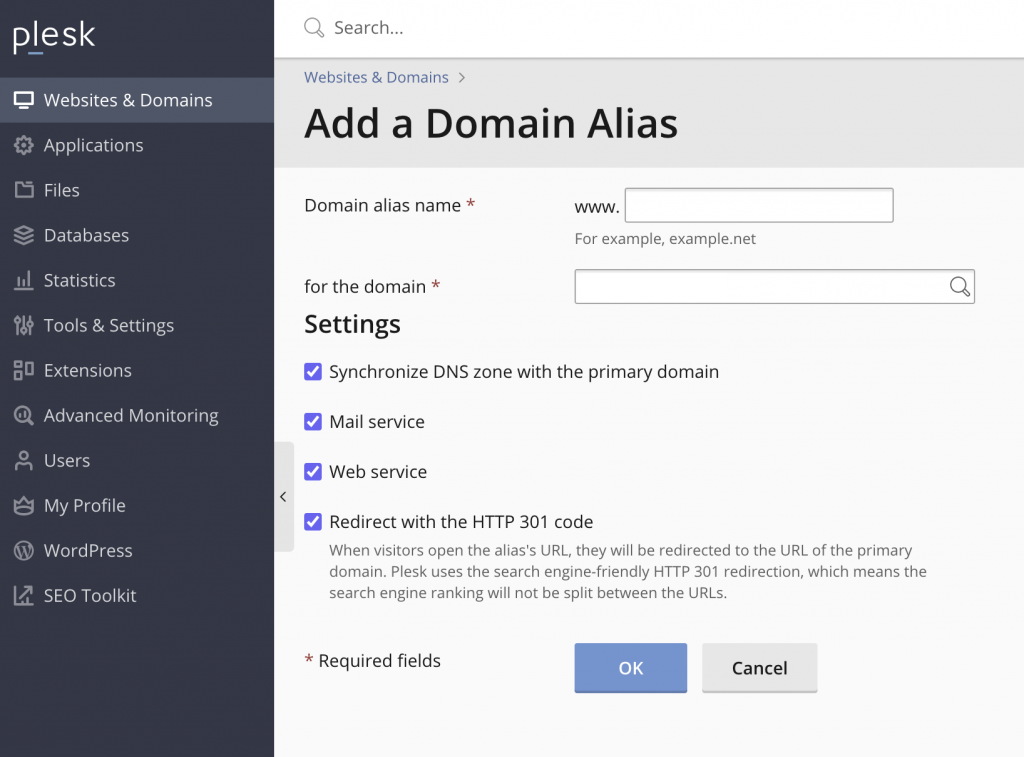Image resolution: width=1024 pixels, height=757 pixels.
Task: Uncheck Synchronize DNS zone with primary domain
Action: pos(313,372)
